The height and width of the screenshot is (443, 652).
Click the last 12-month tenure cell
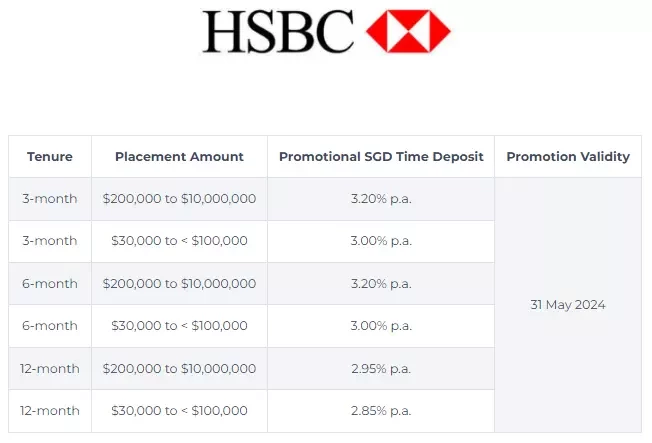point(50,411)
